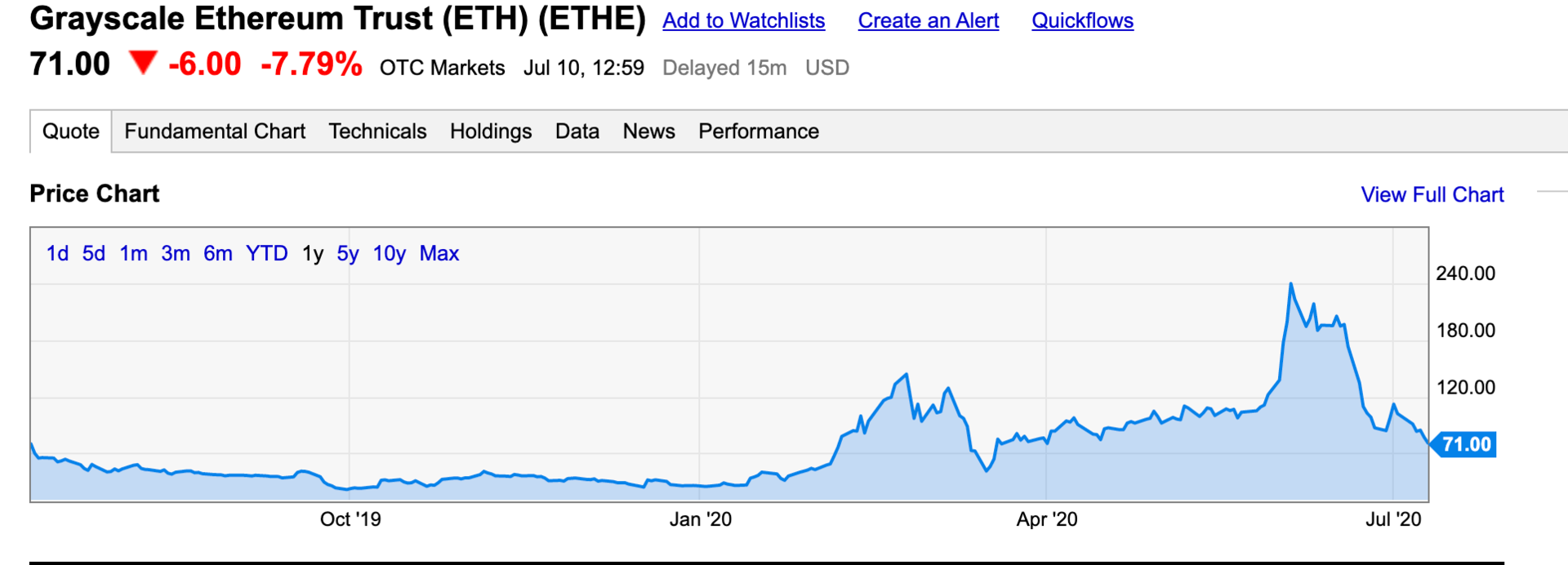
Task: Set chart range to 1d
Action: coord(57,254)
